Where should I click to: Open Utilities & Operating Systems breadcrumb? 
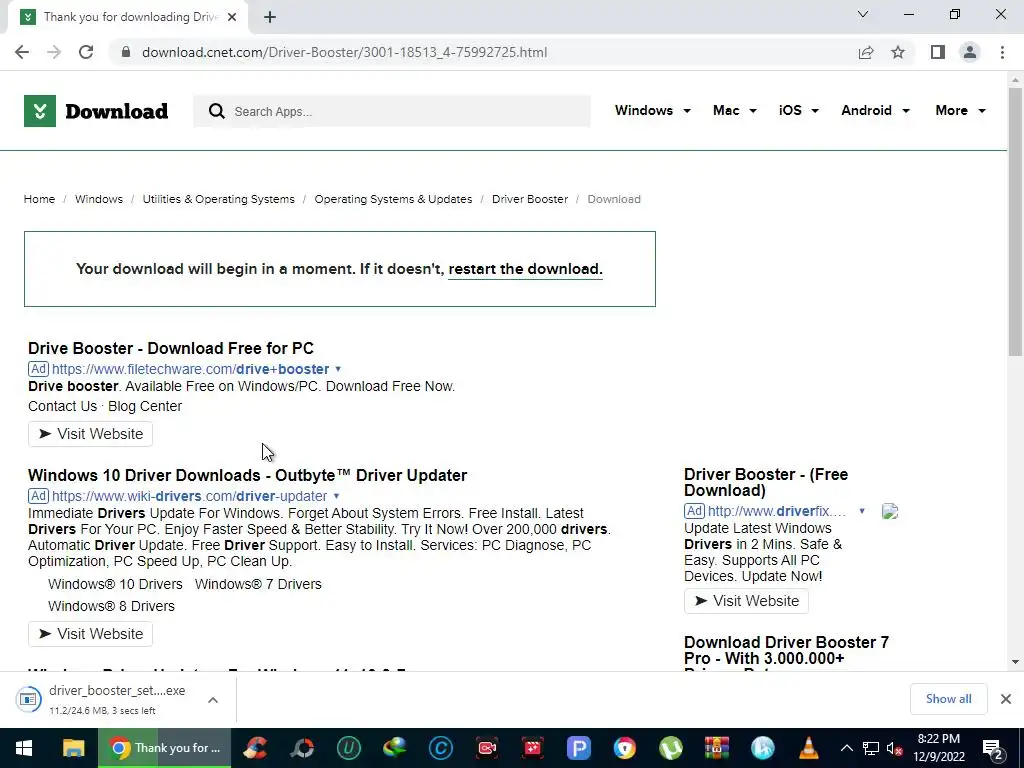pyautogui.click(x=218, y=199)
